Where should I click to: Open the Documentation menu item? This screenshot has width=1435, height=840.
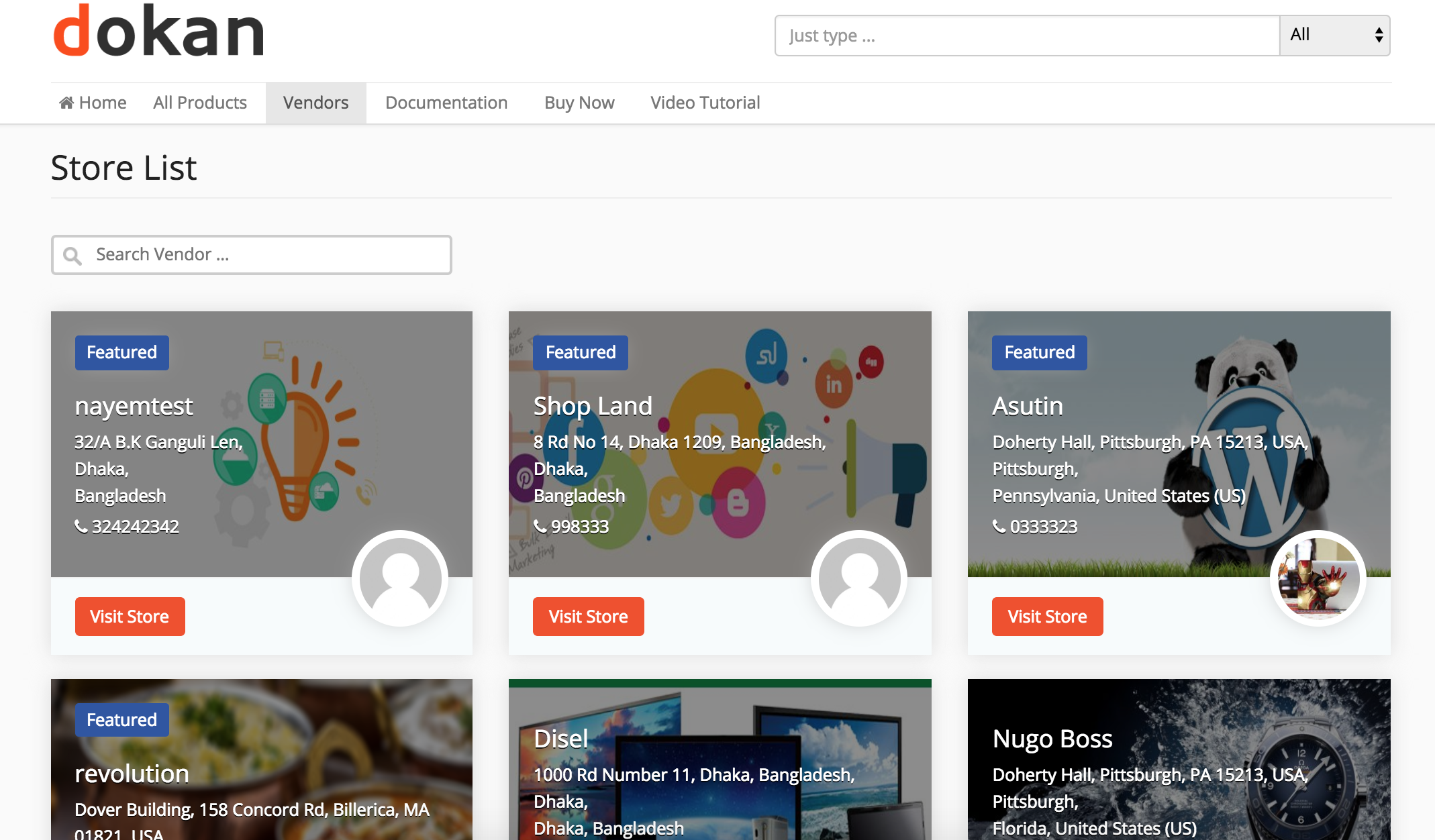point(446,103)
